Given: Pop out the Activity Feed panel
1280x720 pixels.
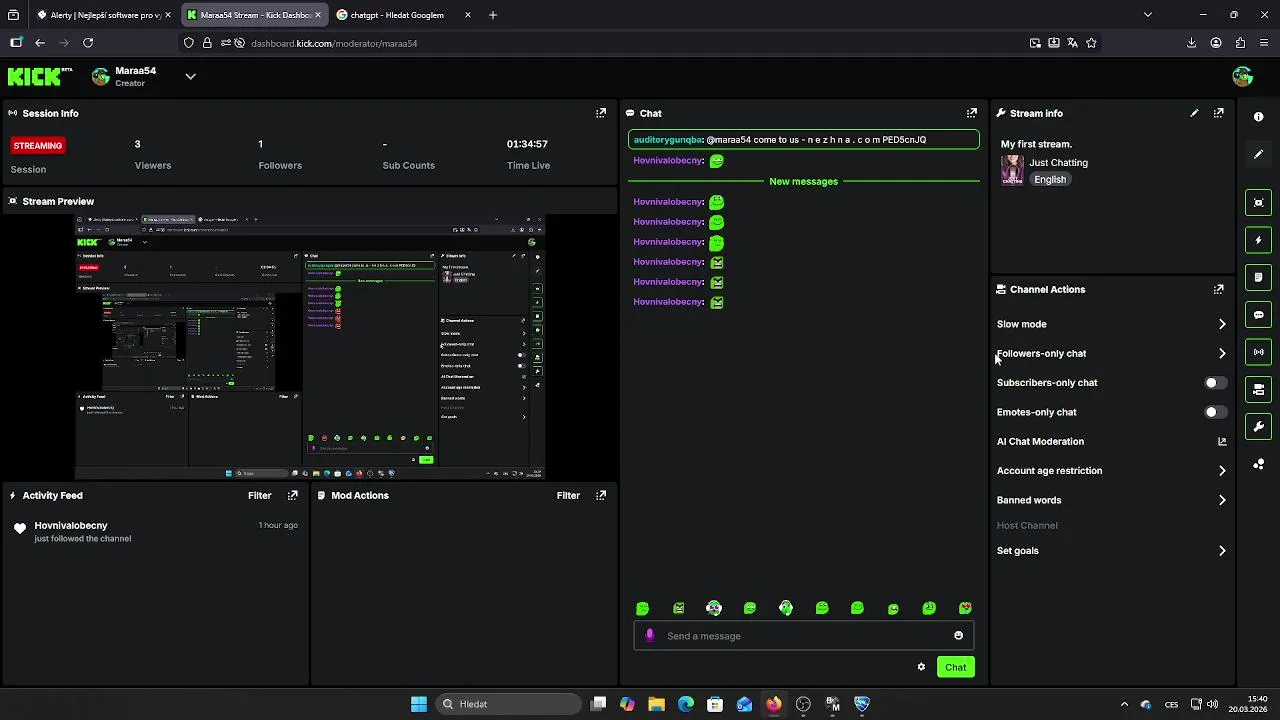Looking at the screenshot, I should tap(293, 495).
